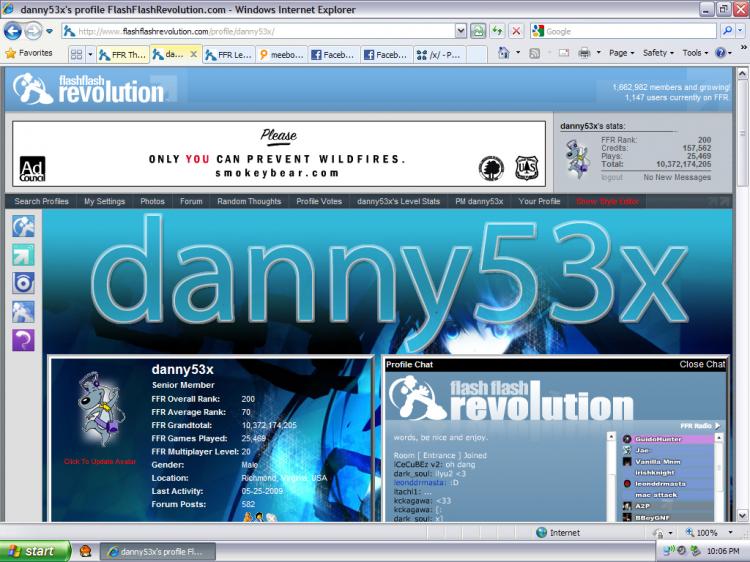
Task: Click the Compatibility View icon
Action: point(477,32)
